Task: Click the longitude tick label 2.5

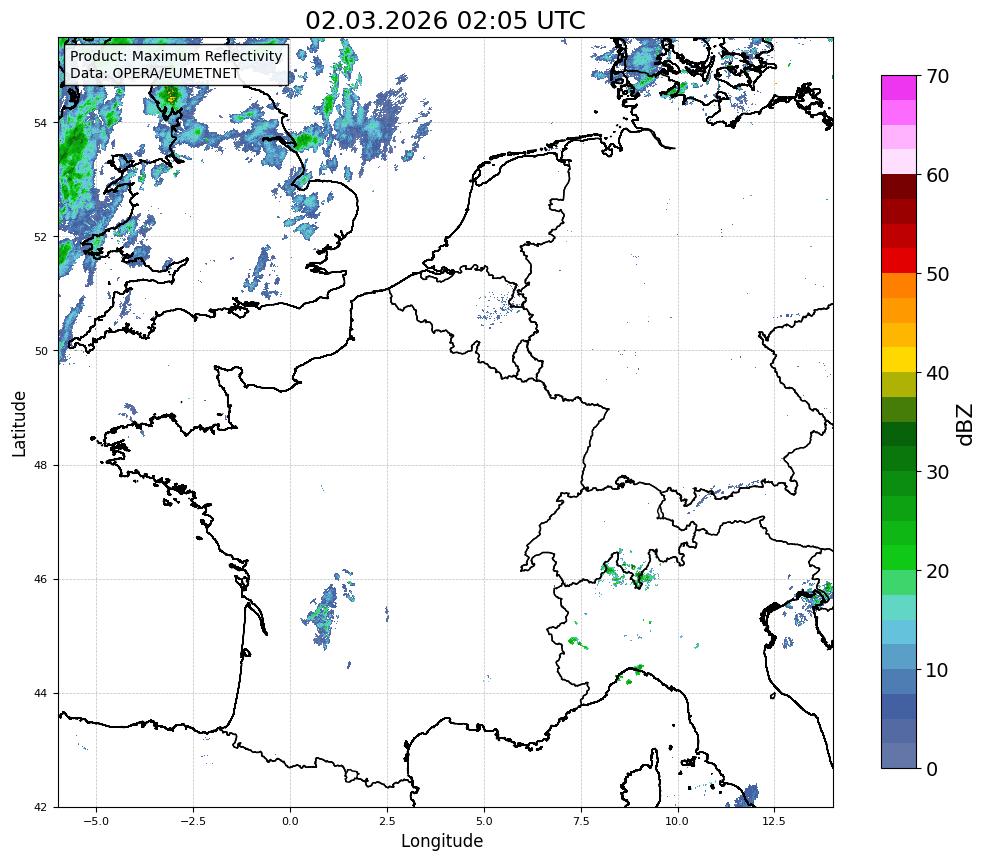Action: tap(387, 821)
